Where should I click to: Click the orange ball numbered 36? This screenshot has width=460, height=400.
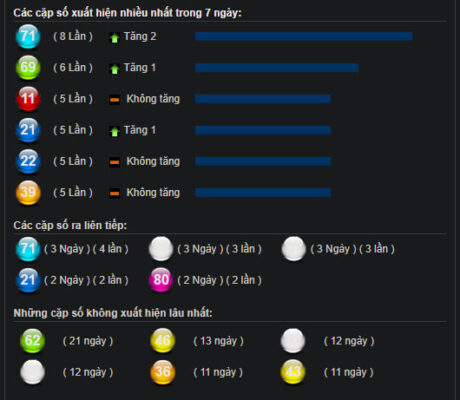click(163, 372)
